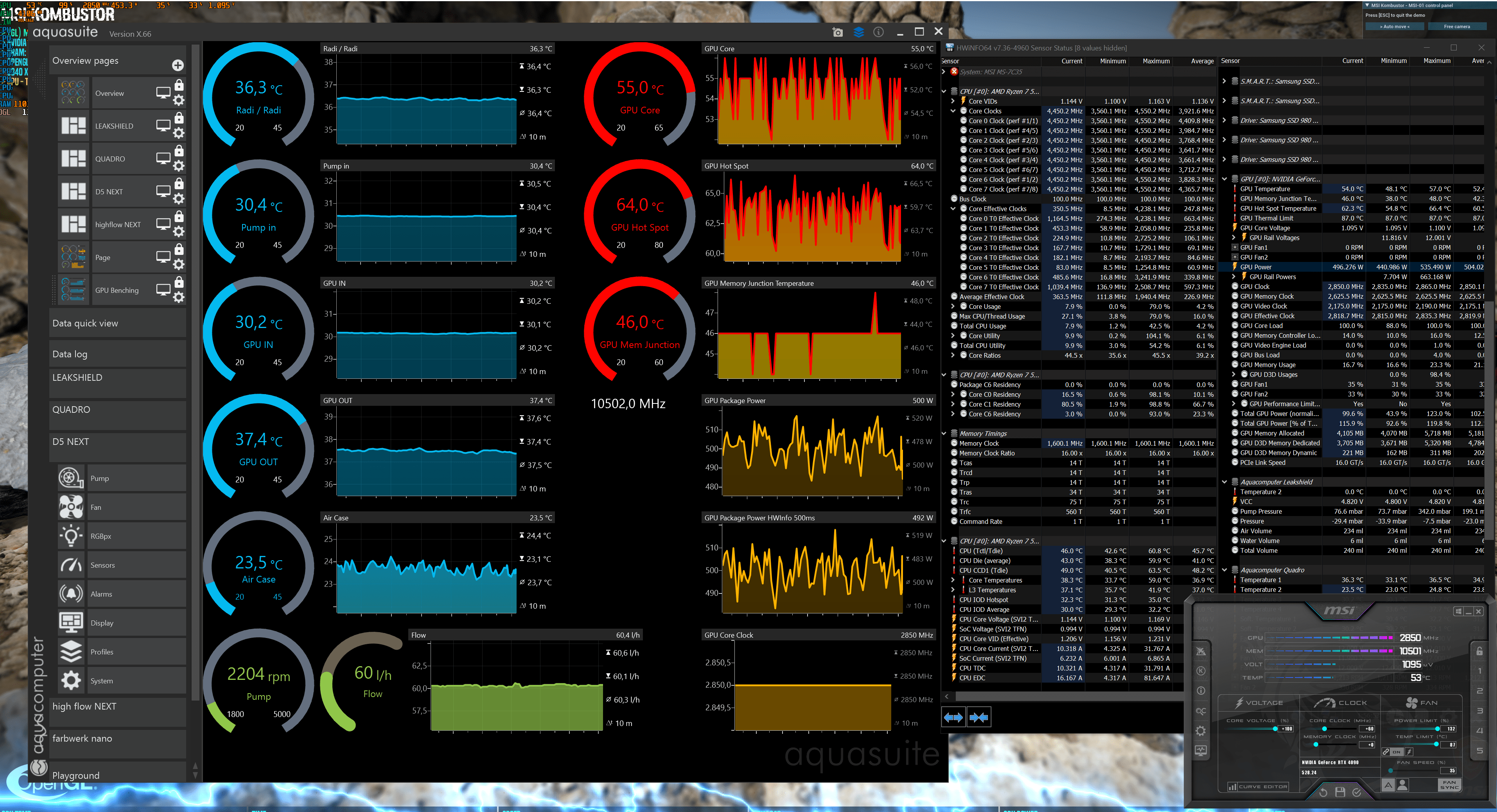Show the LEAKSHIELD page on desktop monitor icon
Image resolution: width=1497 pixels, height=812 pixels.
tap(163, 125)
